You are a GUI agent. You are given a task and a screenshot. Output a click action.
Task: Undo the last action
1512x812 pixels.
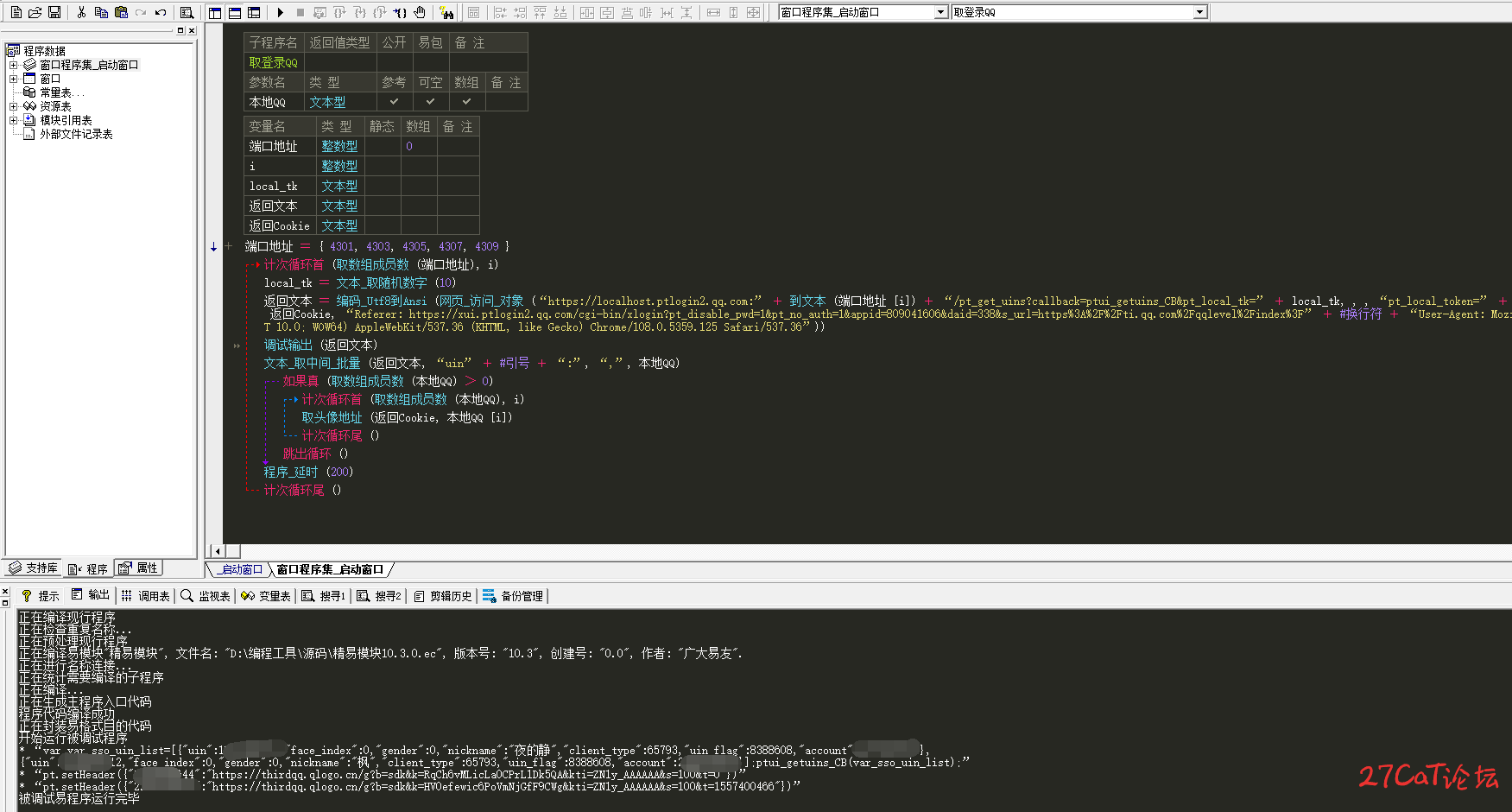pyautogui.click(x=161, y=12)
